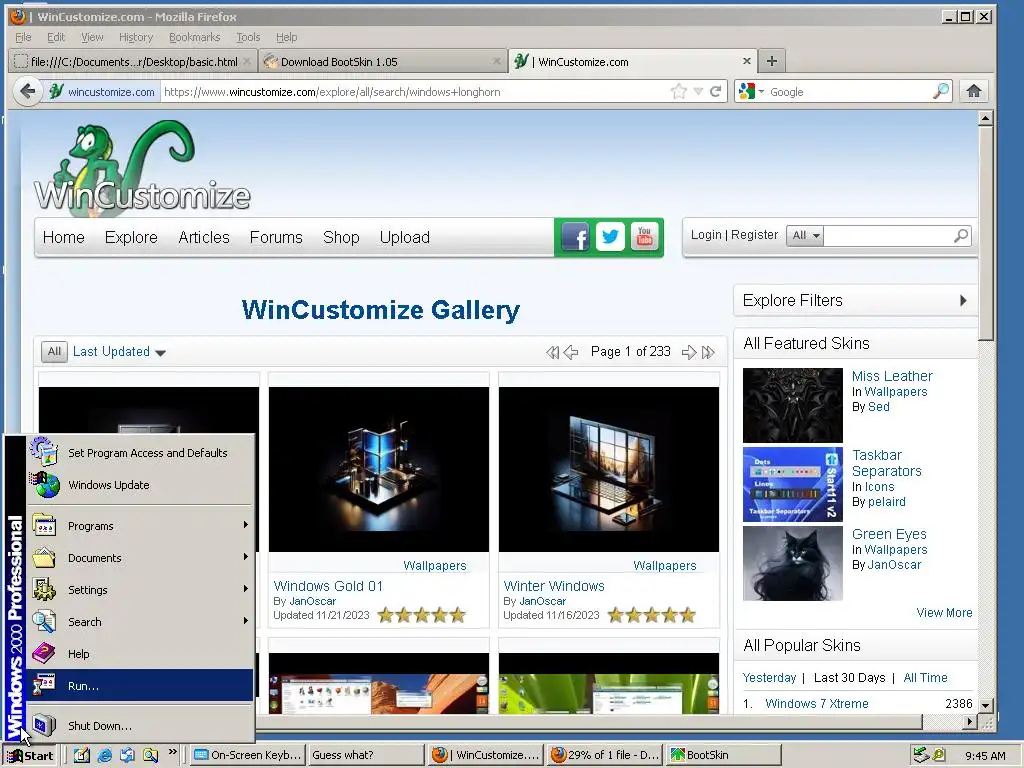Open the Explore navigation link
This screenshot has height=768, width=1024.
[x=131, y=237]
